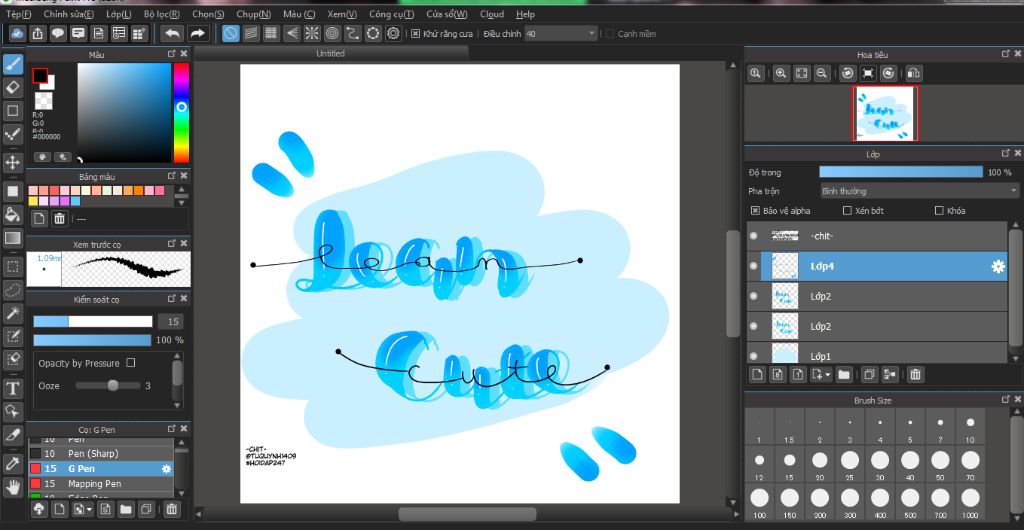Open the Pha trộn blend mode dropdown

tap(919, 191)
